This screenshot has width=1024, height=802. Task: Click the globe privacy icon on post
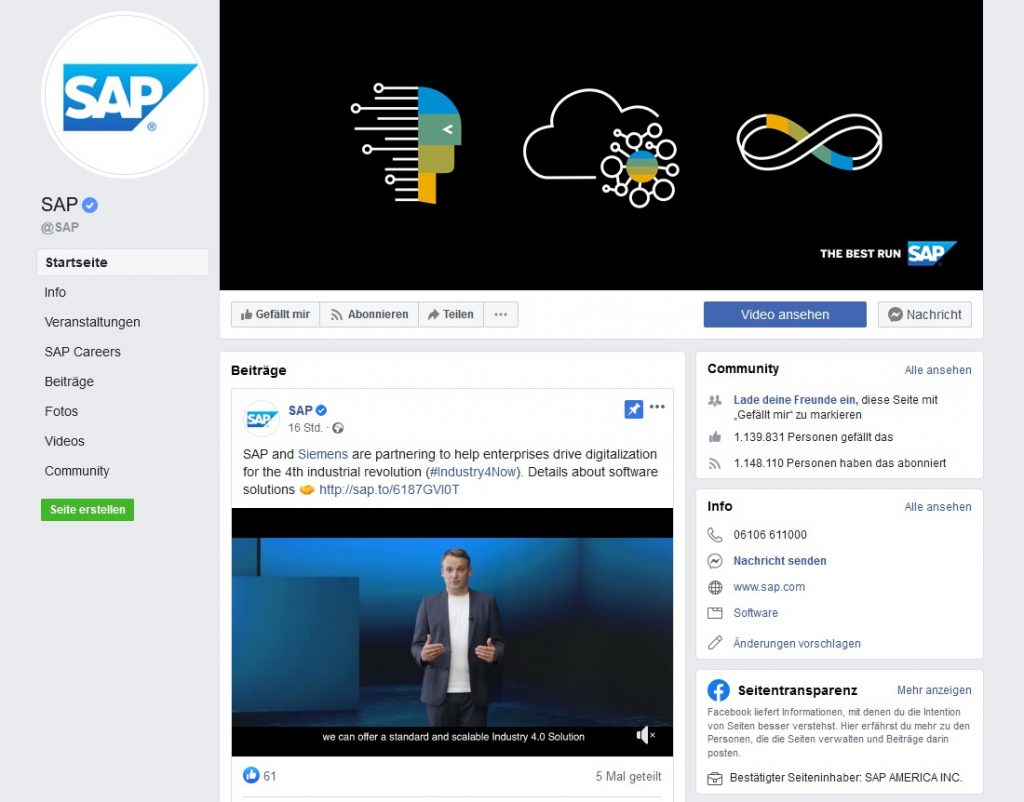pyautogui.click(x=338, y=428)
